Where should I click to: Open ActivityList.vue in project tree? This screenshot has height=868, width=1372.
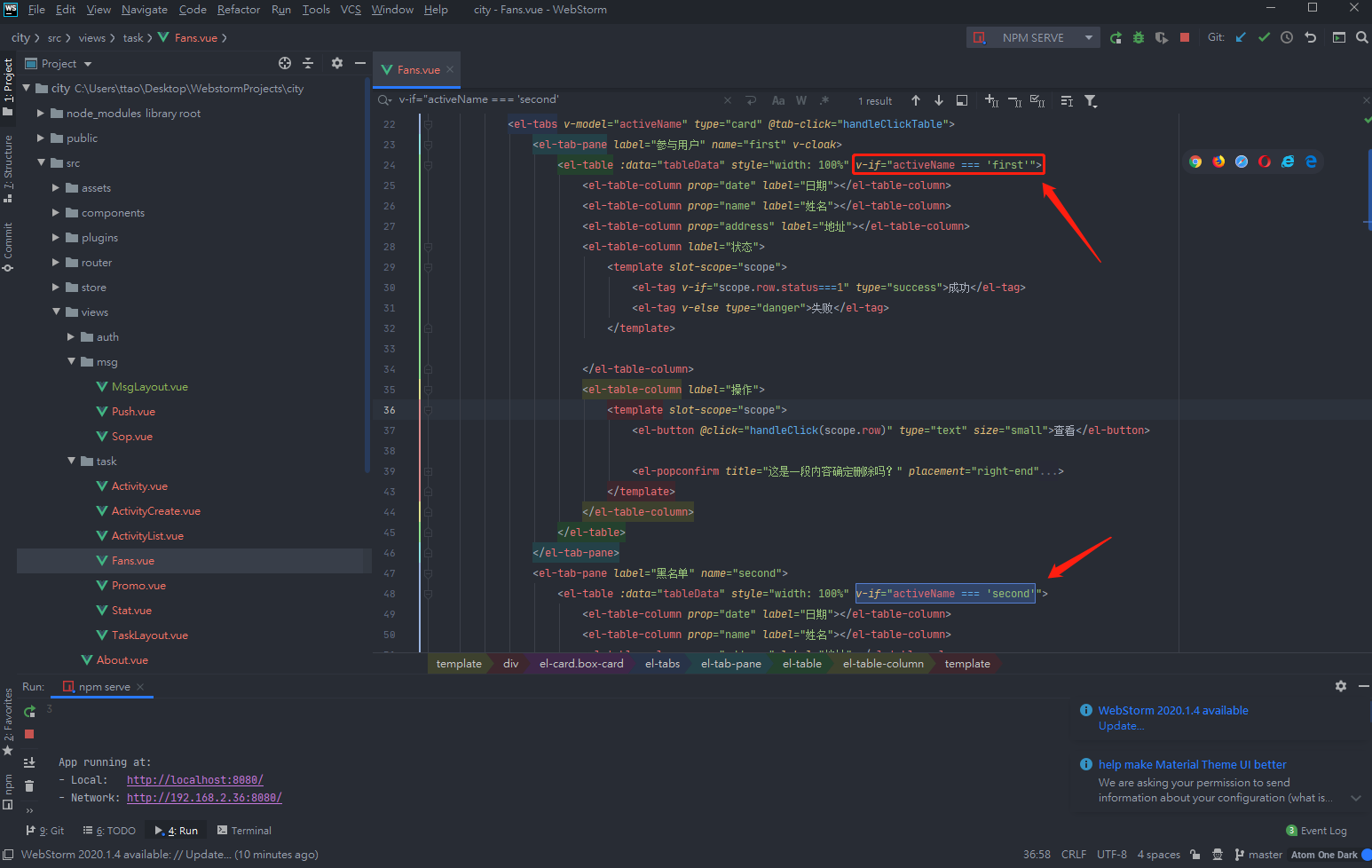pos(147,536)
